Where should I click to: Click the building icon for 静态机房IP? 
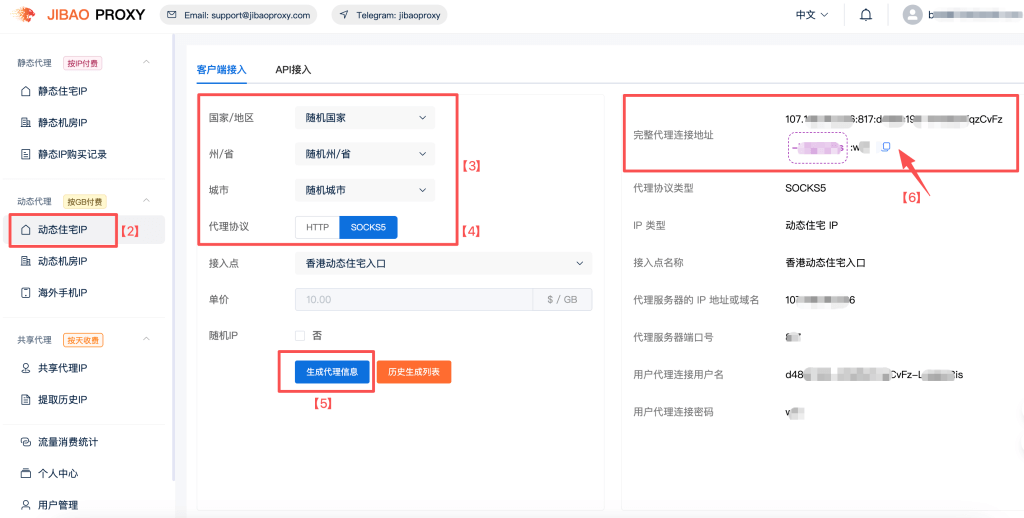tap(25, 123)
